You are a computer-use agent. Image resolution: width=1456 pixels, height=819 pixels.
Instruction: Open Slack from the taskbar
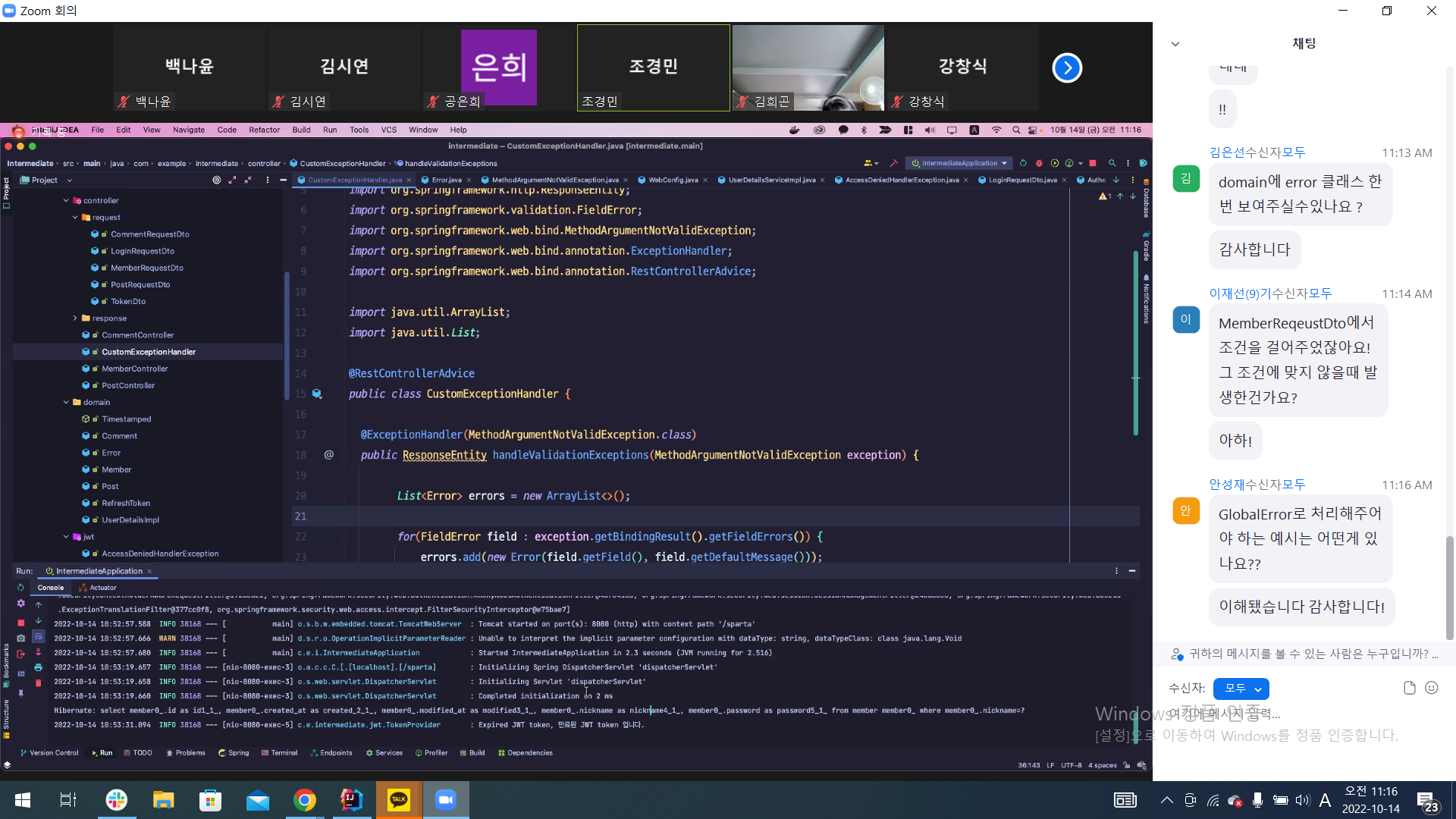coord(117,800)
